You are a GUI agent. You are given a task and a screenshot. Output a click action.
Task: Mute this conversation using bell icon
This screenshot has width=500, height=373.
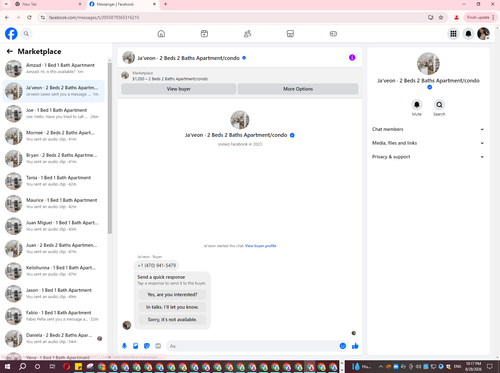tap(417, 105)
